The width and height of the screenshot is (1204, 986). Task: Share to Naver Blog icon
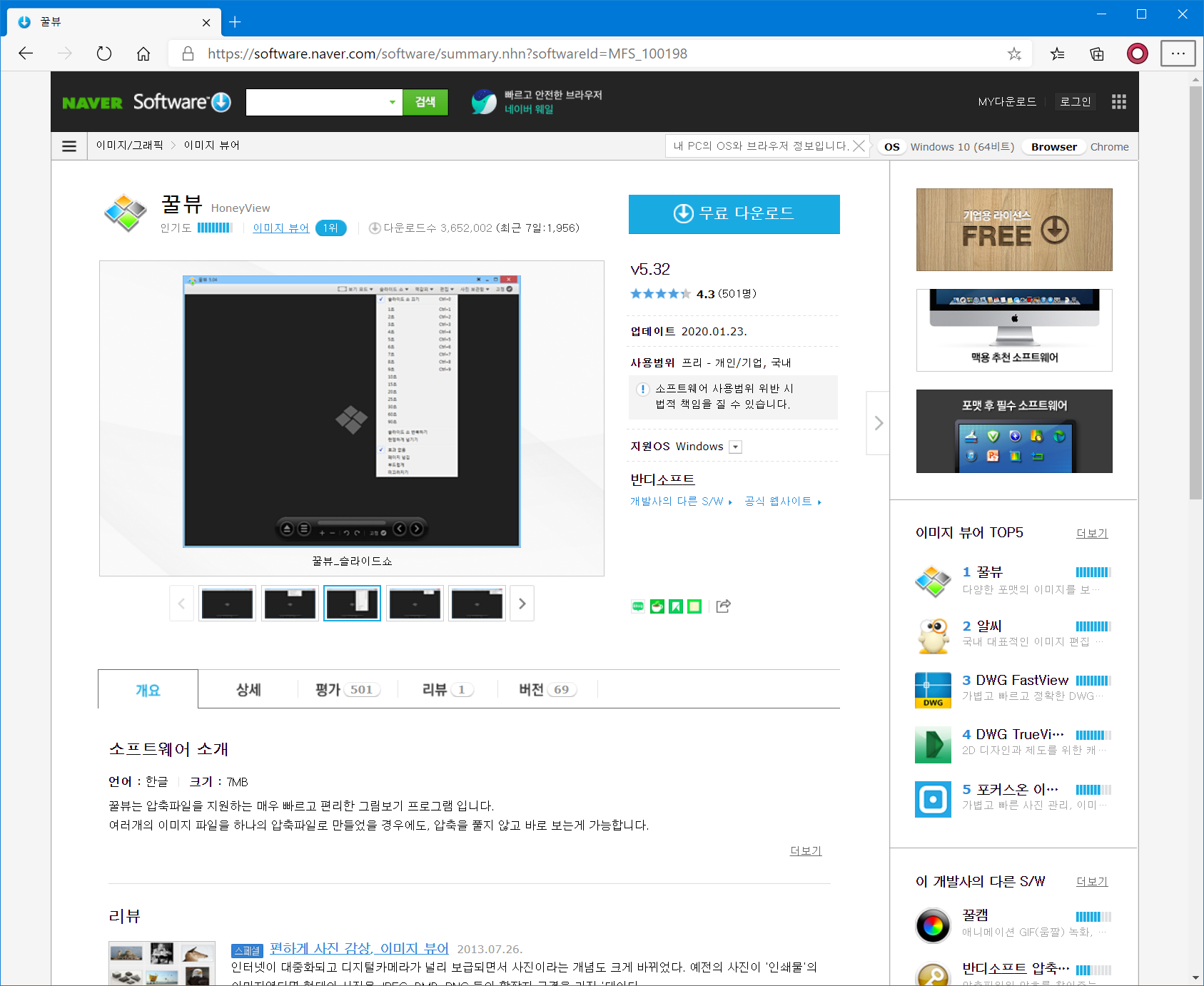(638, 606)
